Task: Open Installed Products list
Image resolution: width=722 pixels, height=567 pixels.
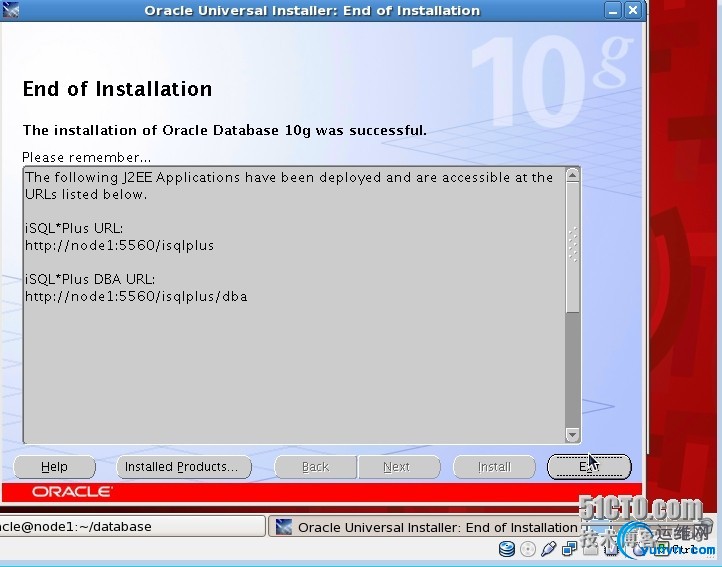Action: 183,467
